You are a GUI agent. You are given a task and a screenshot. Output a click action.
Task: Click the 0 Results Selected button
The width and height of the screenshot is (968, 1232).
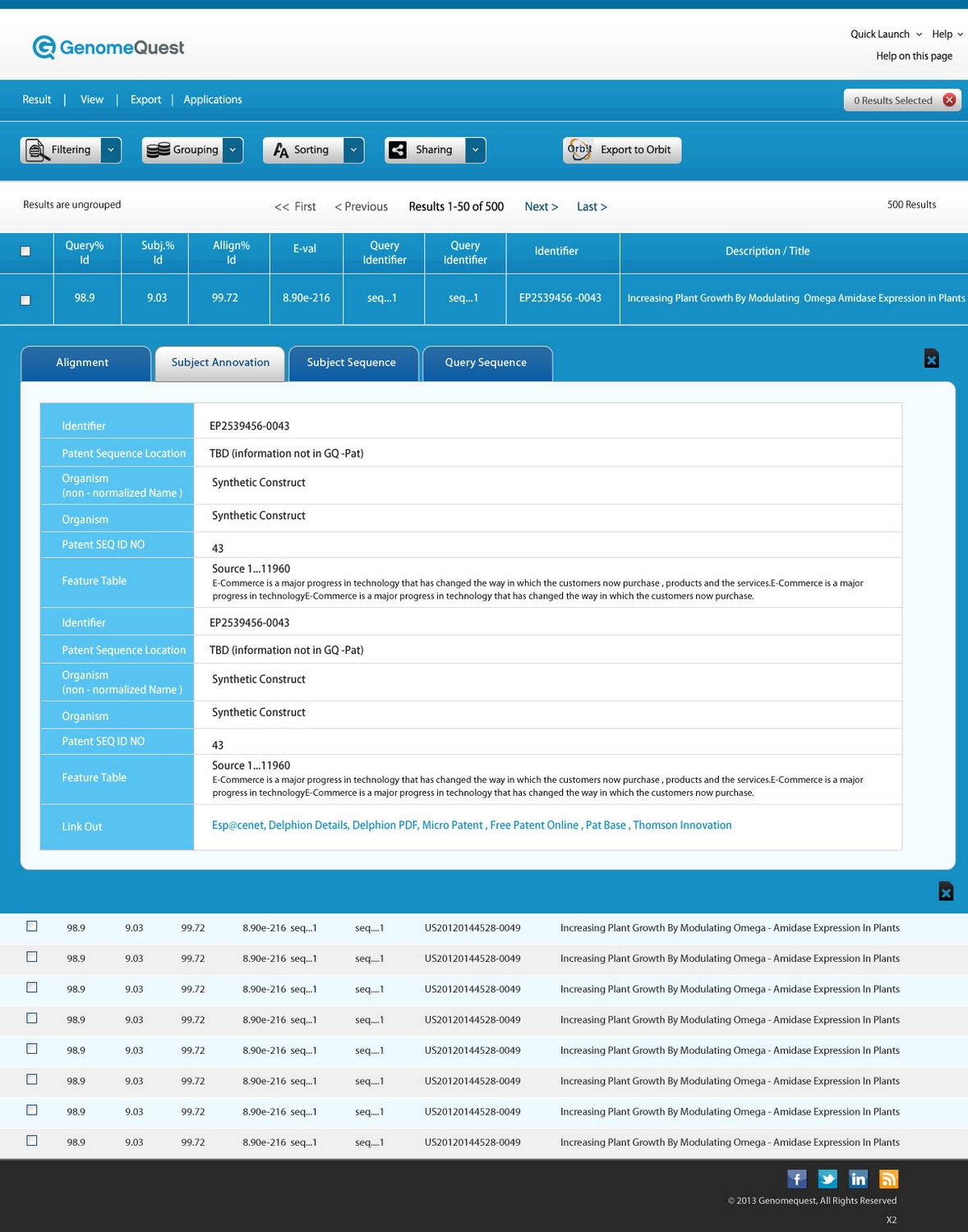902,100
